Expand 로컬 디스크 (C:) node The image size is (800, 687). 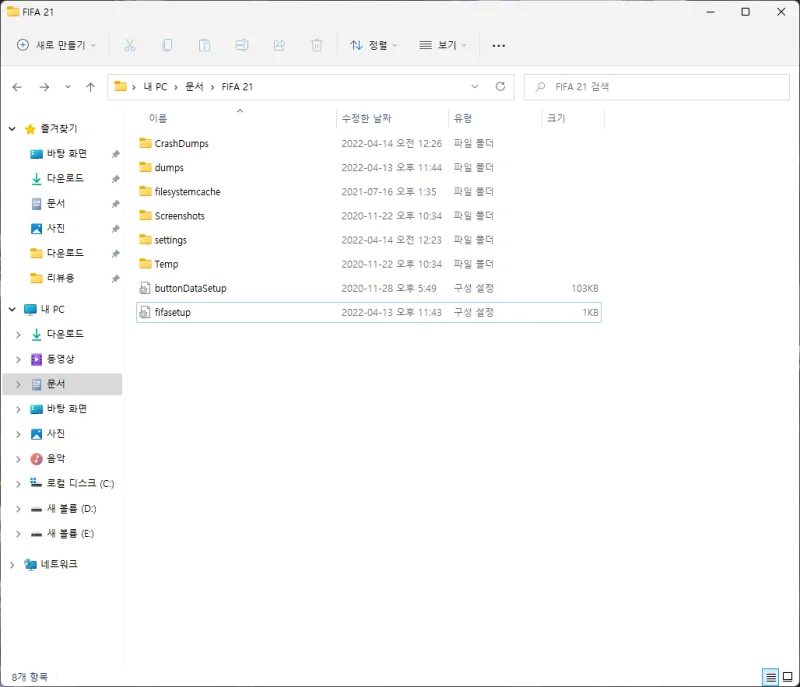18,484
